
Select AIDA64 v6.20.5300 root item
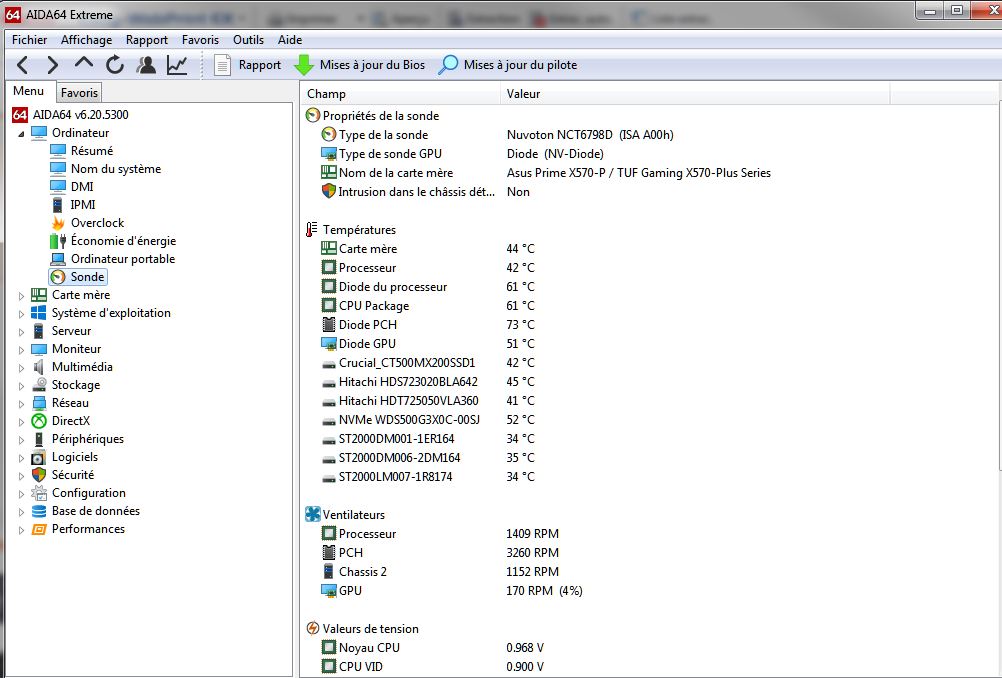coord(81,115)
